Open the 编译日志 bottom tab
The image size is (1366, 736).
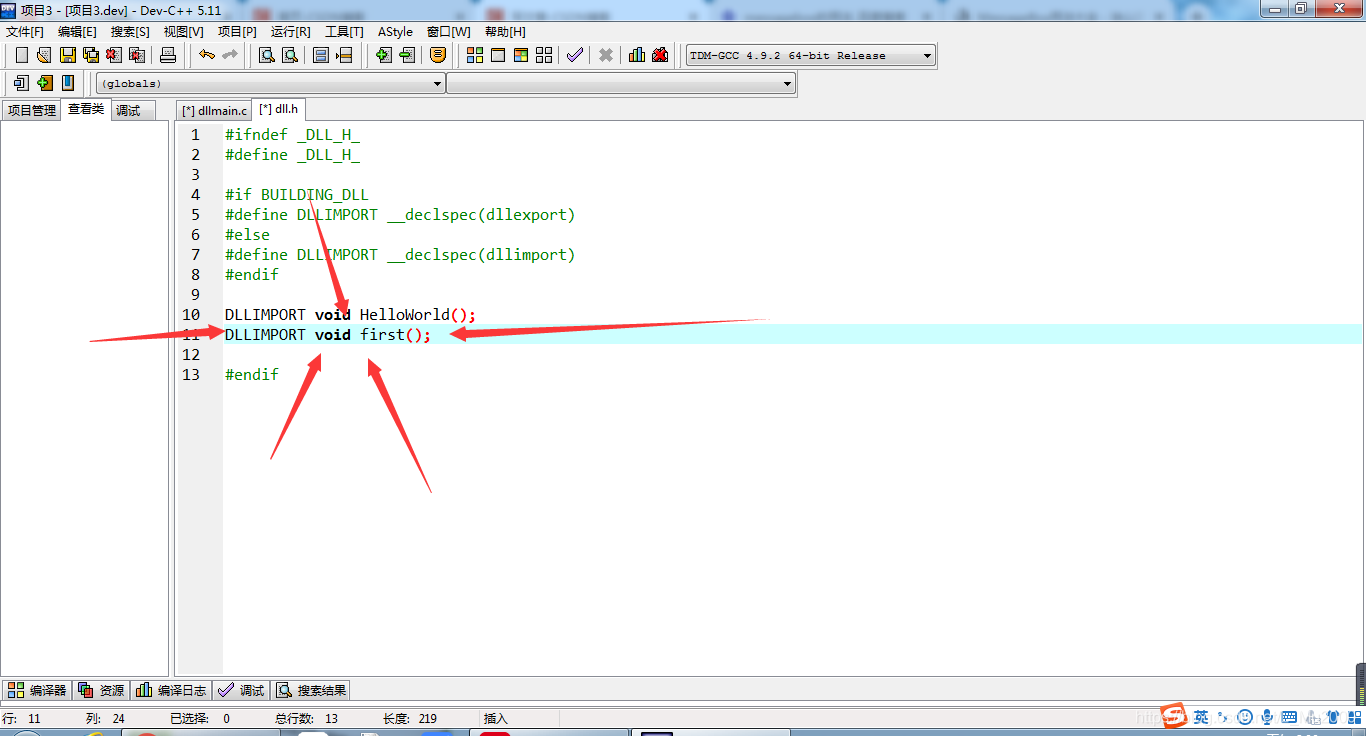click(171, 690)
